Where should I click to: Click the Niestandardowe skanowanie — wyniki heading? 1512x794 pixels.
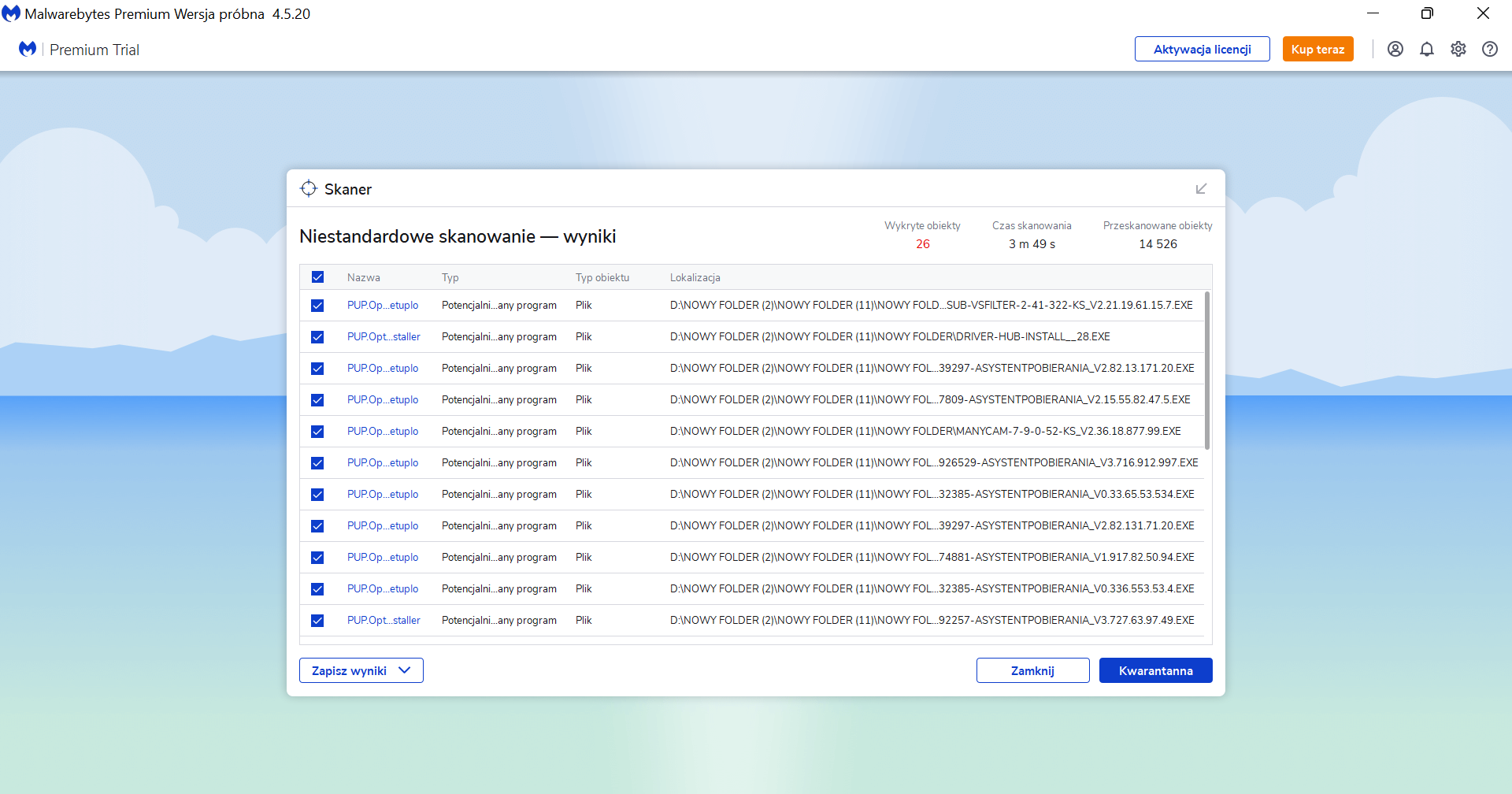click(x=458, y=236)
